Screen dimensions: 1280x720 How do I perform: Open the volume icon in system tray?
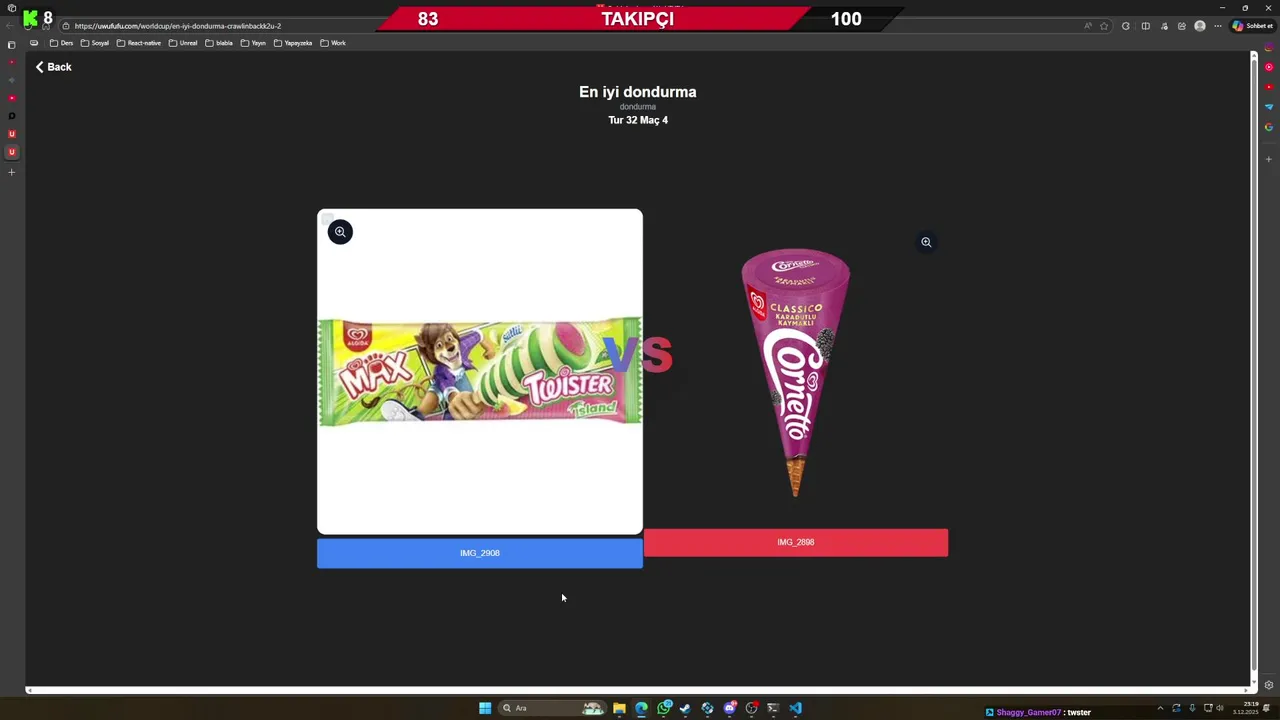[1221, 708]
